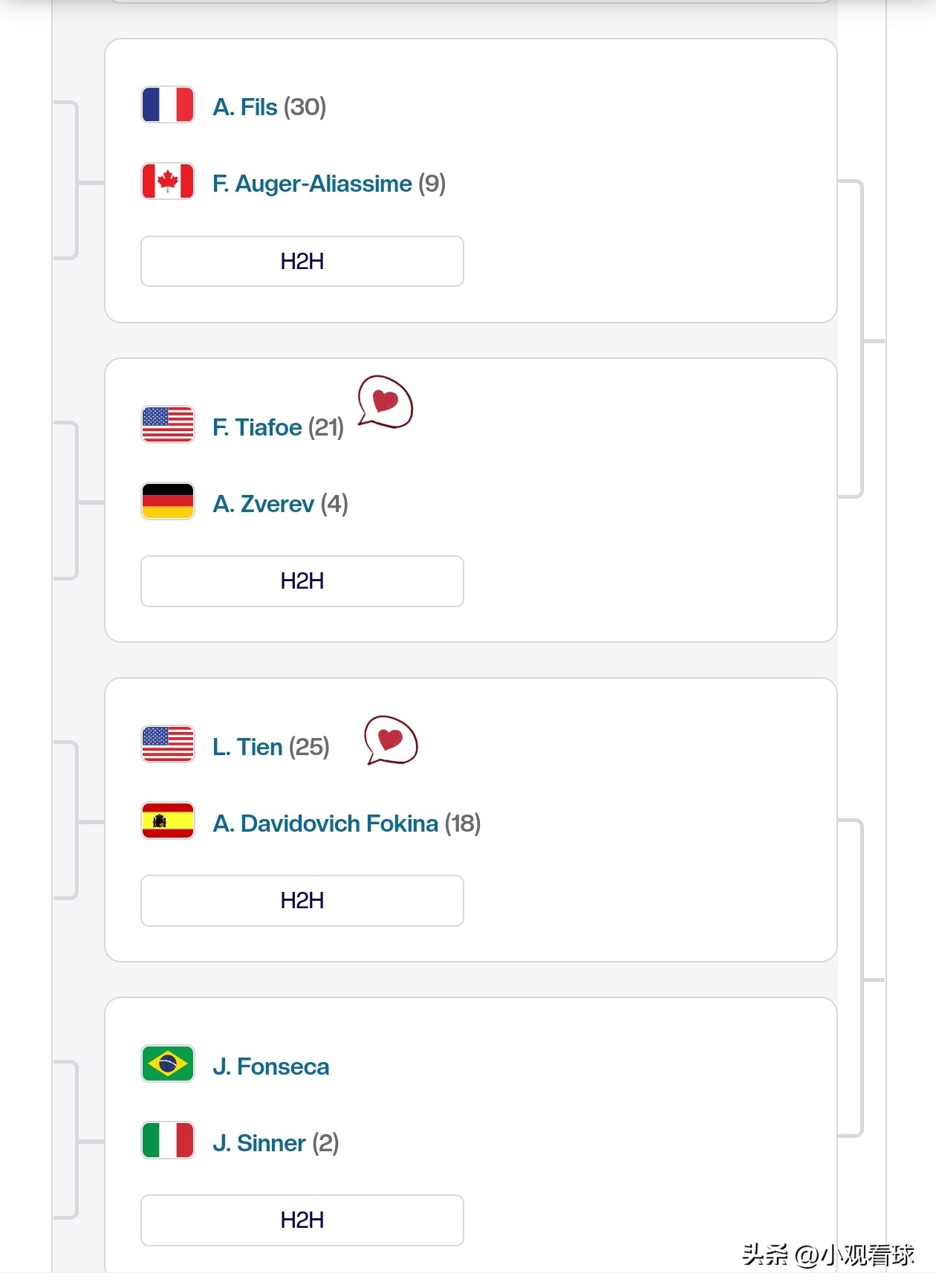The width and height of the screenshot is (936, 1288).
Task: Open F. Auger-Aliassime (9) player link
Action: [328, 184]
